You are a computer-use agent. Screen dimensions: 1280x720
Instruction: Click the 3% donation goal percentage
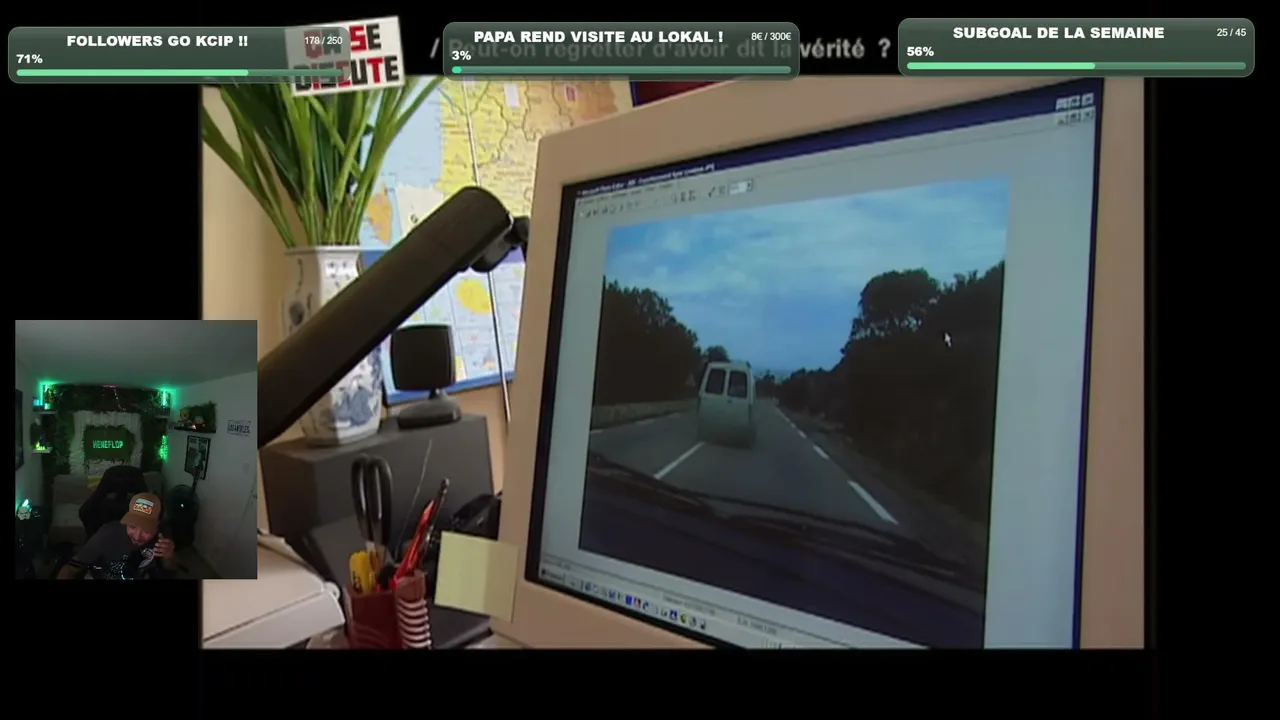pyautogui.click(x=461, y=56)
